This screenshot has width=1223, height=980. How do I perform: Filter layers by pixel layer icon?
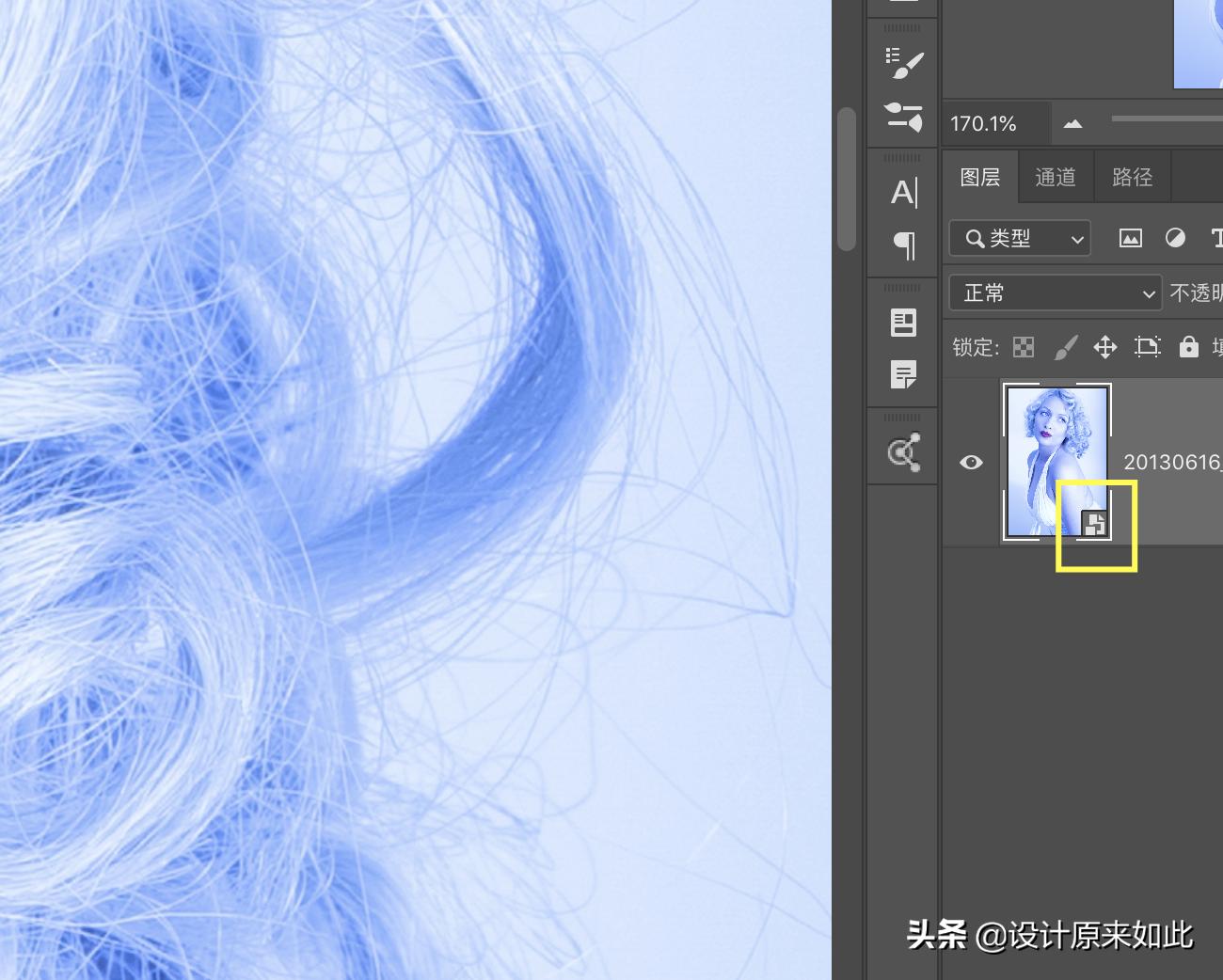coord(1130,239)
